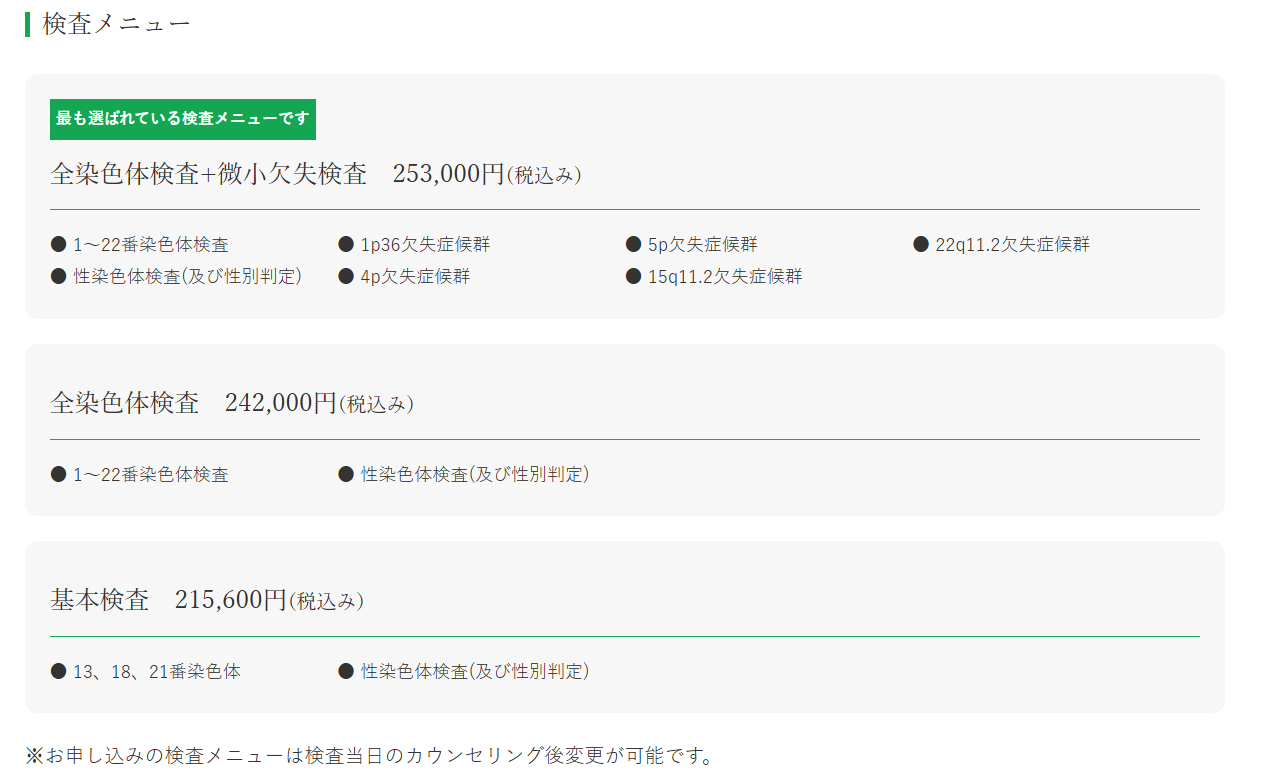Image resolution: width=1280 pixels, height=776 pixels.
Task: Select 性染色体検査(及び性別判定) in the 253,000円 plan
Action: (x=187, y=276)
